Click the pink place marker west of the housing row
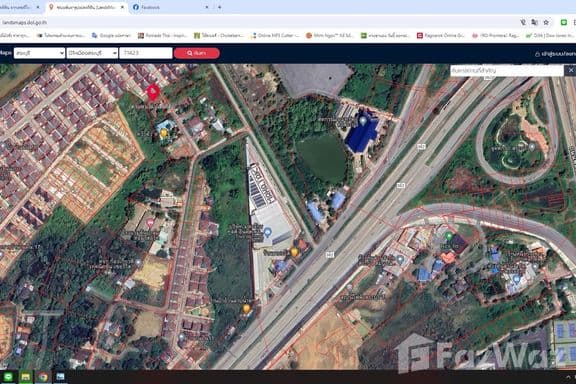 [150, 222]
